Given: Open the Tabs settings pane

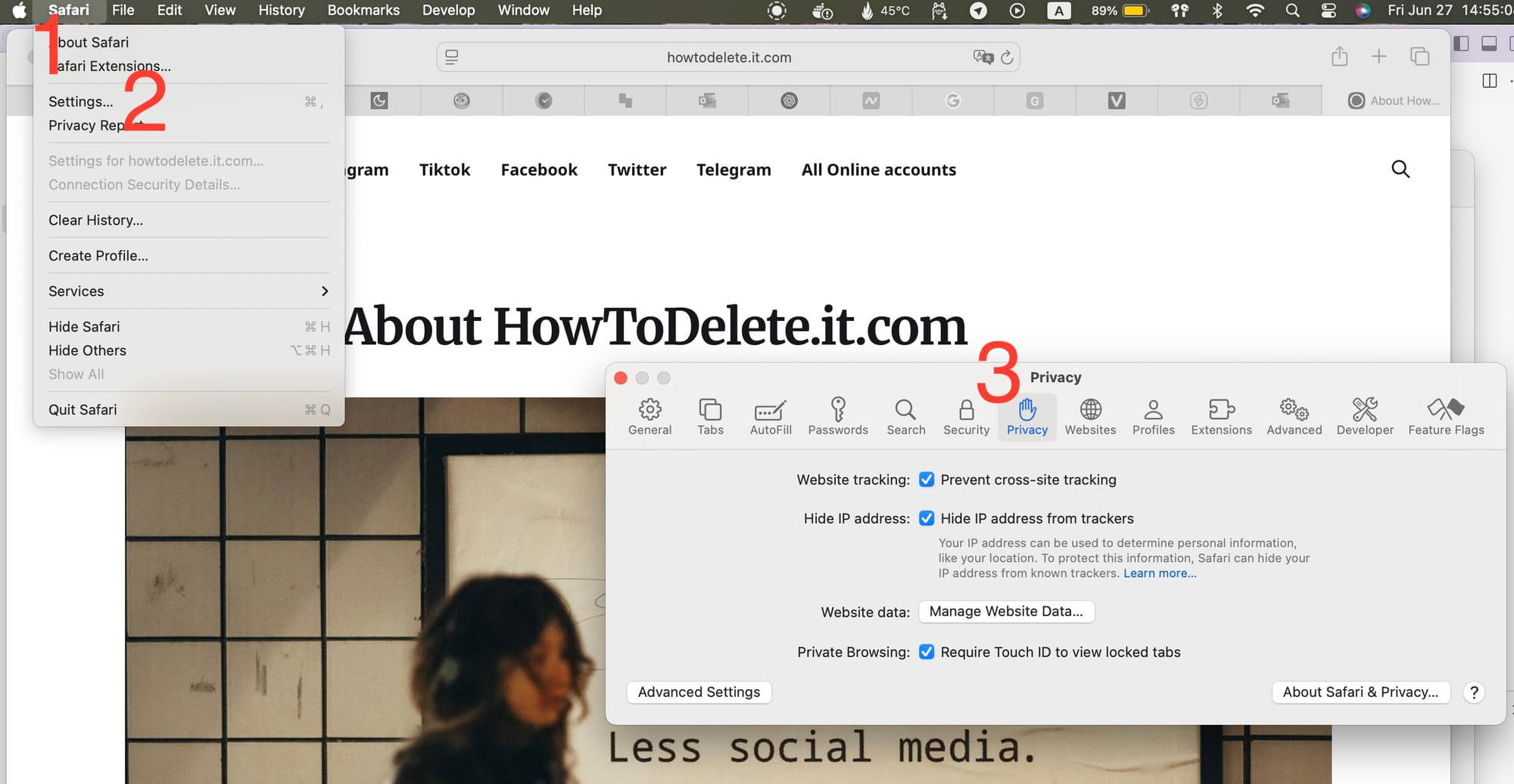Looking at the screenshot, I should tap(710, 417).
